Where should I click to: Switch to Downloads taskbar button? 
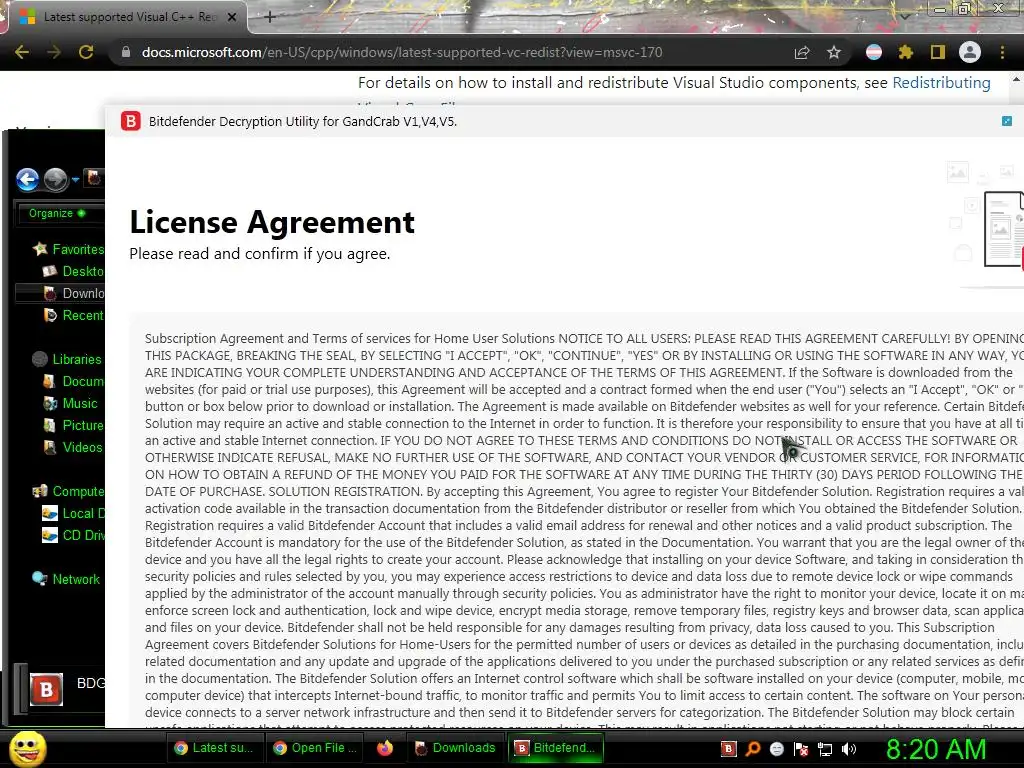(x=455, y=748)
